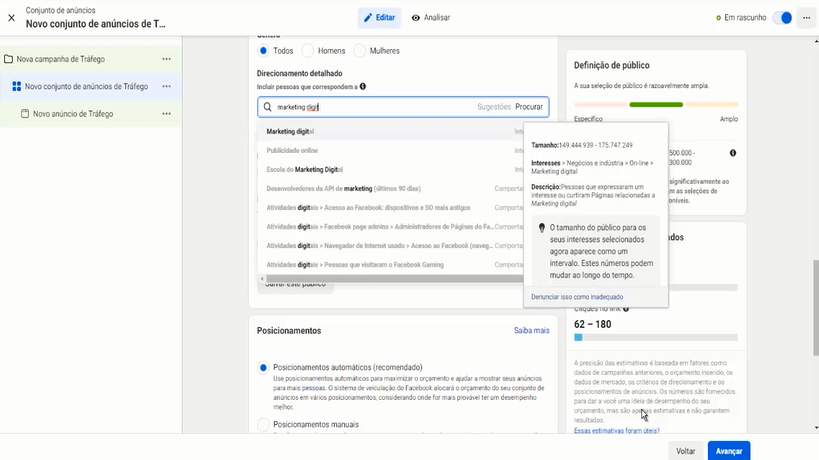Pick Desenvolvedores da API de marketing suggestion
The image size is (819, 460).
(x=391, y=188)
